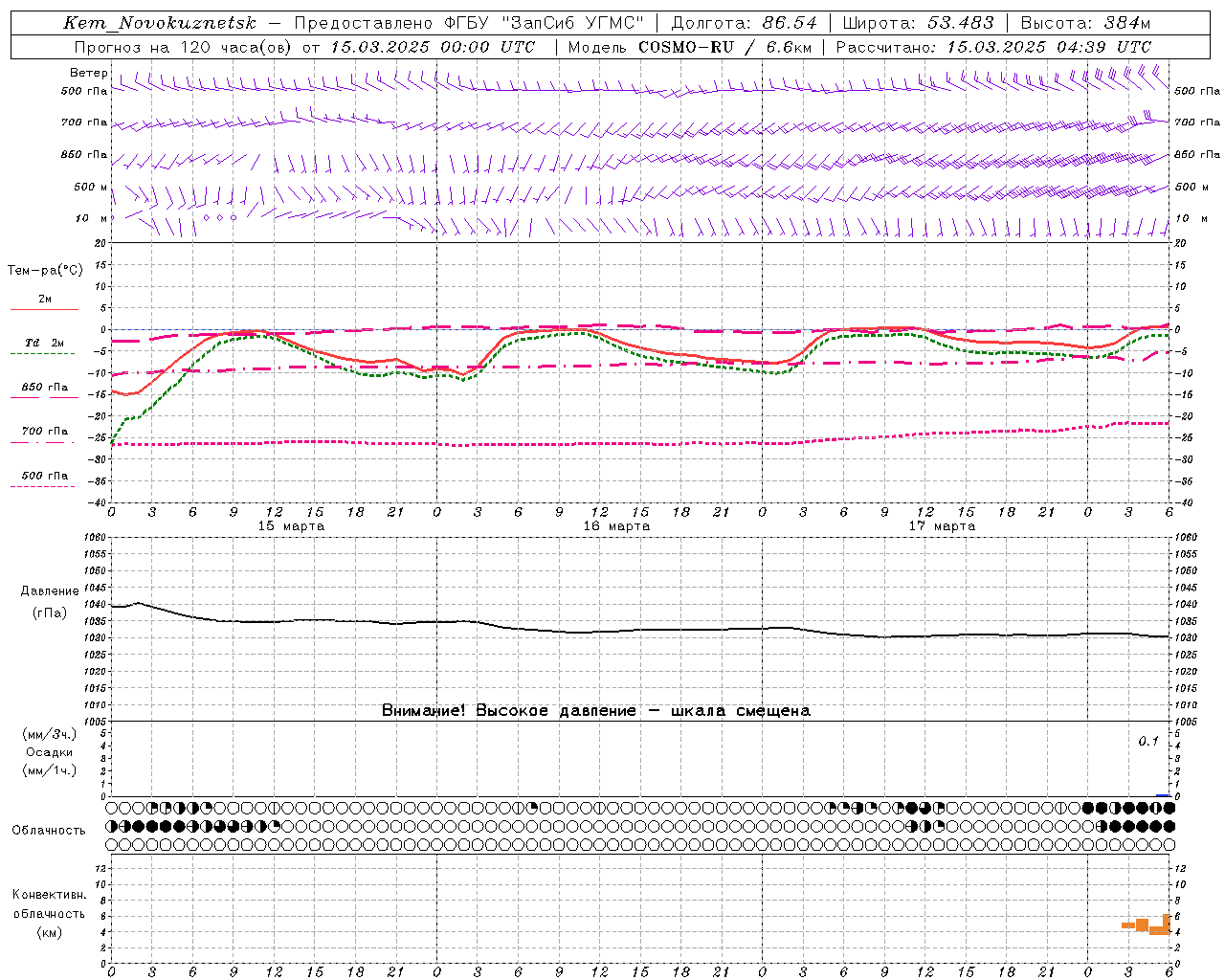This screenshot has width=1225, height=980.
Task: Click the 'Конвективн.' convective cloud label
Action: [x=50, y=895]
